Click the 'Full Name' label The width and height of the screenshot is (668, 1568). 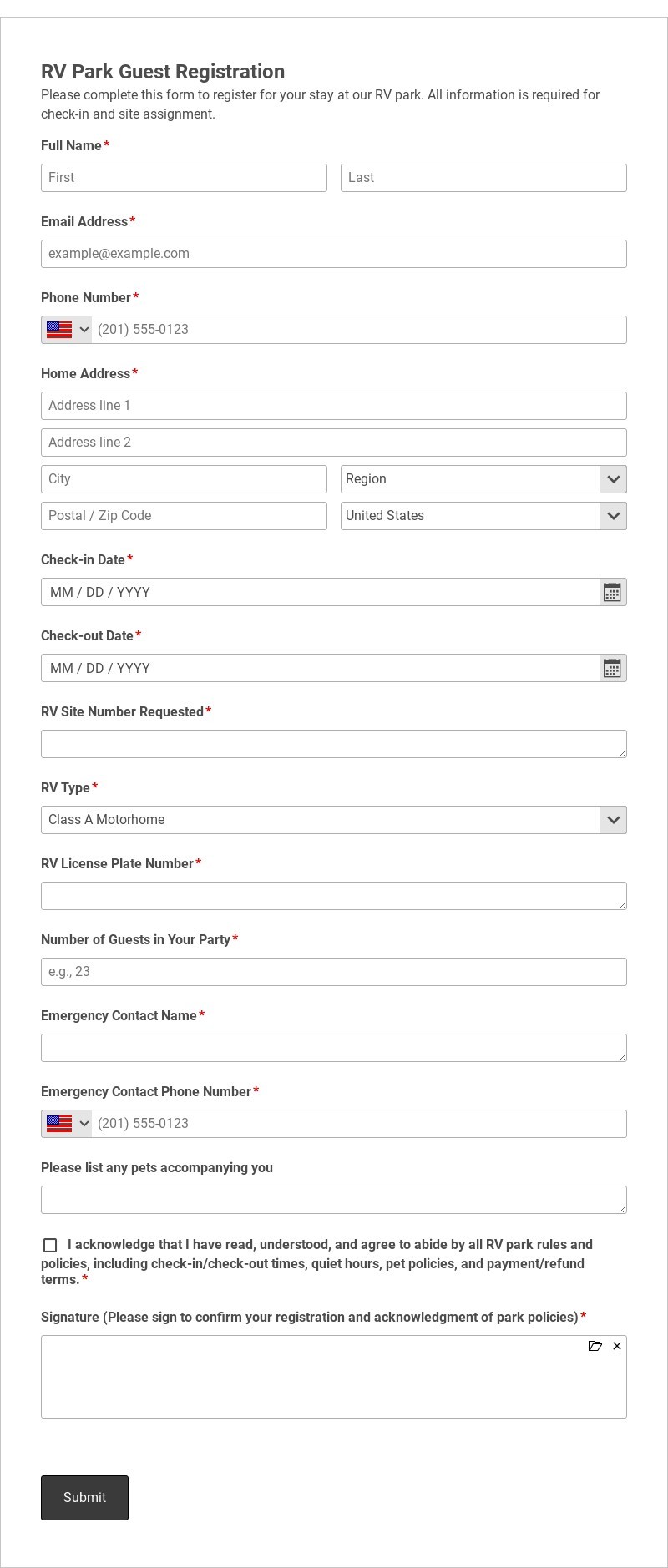(71, 145)
